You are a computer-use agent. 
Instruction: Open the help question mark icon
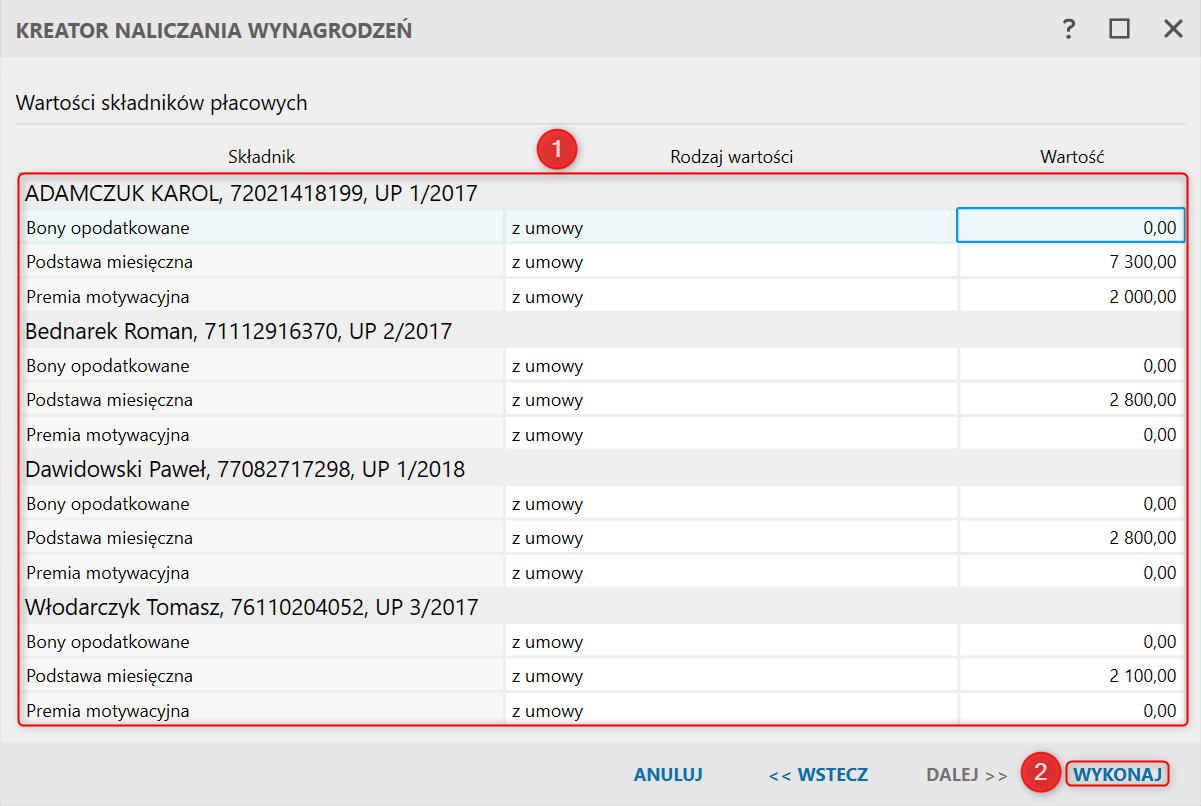coord(1069,29)
